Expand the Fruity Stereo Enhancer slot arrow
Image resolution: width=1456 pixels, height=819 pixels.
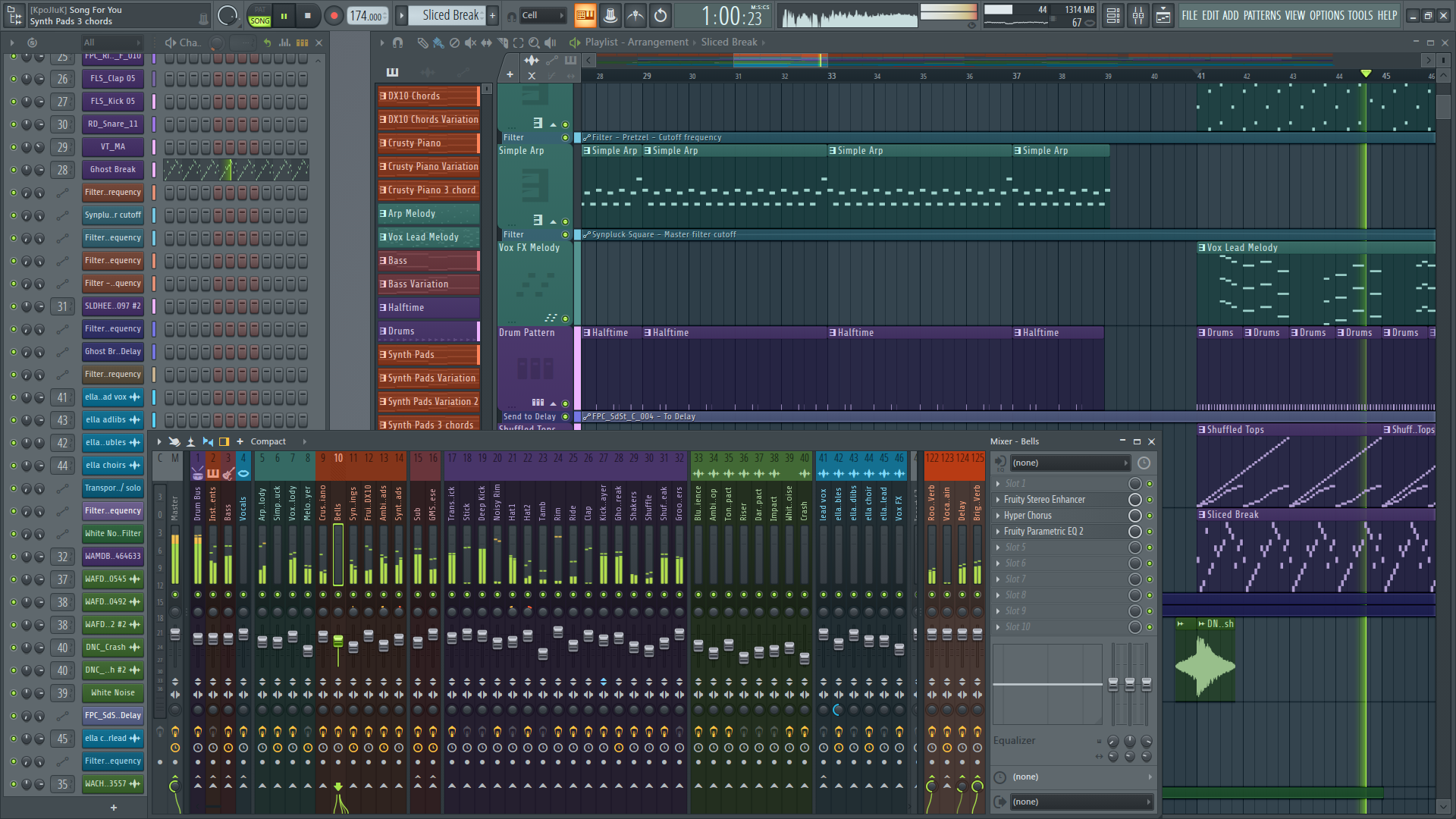coord(998,500)
